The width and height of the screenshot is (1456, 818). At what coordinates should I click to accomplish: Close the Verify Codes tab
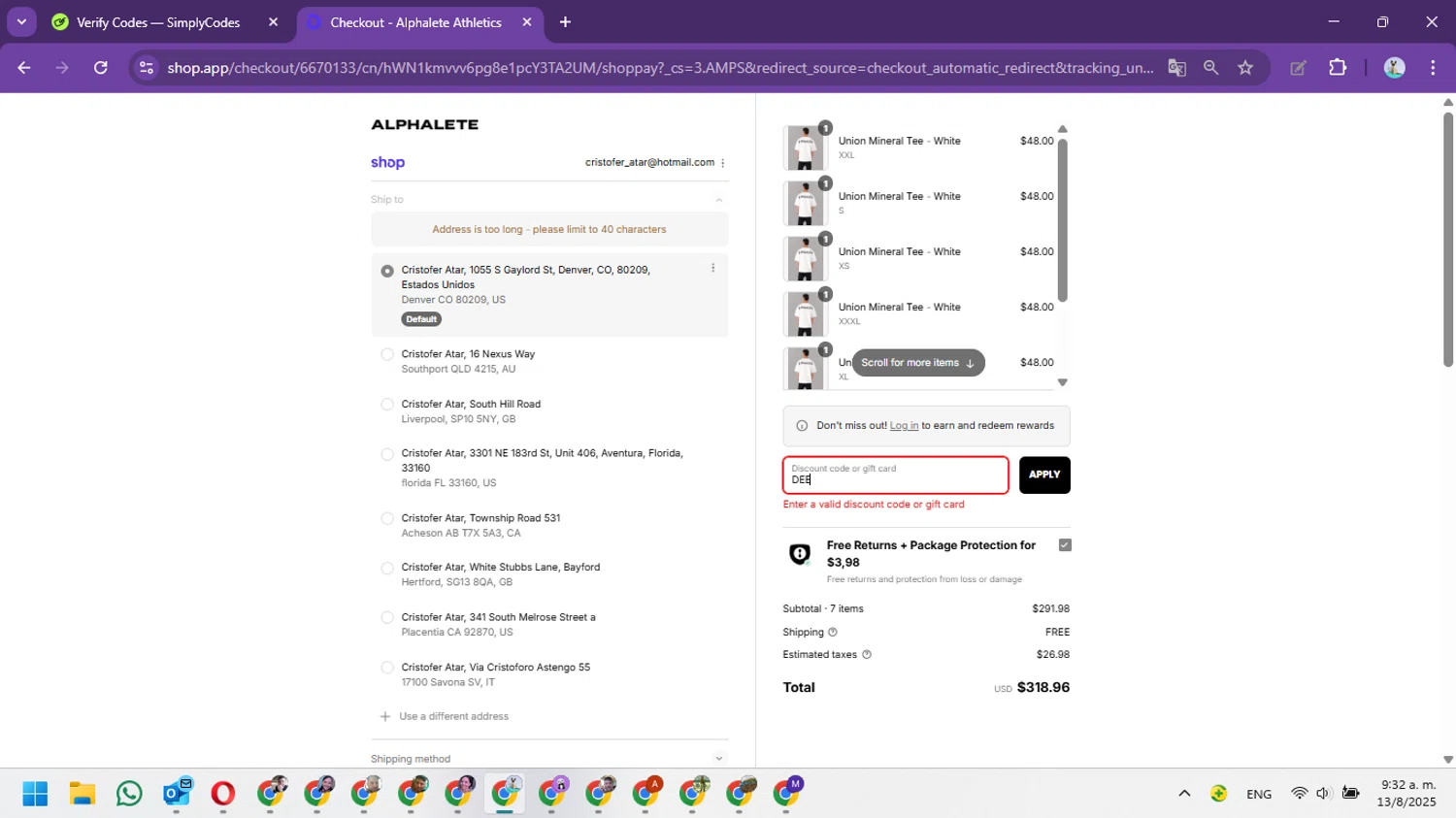[273, 22]
